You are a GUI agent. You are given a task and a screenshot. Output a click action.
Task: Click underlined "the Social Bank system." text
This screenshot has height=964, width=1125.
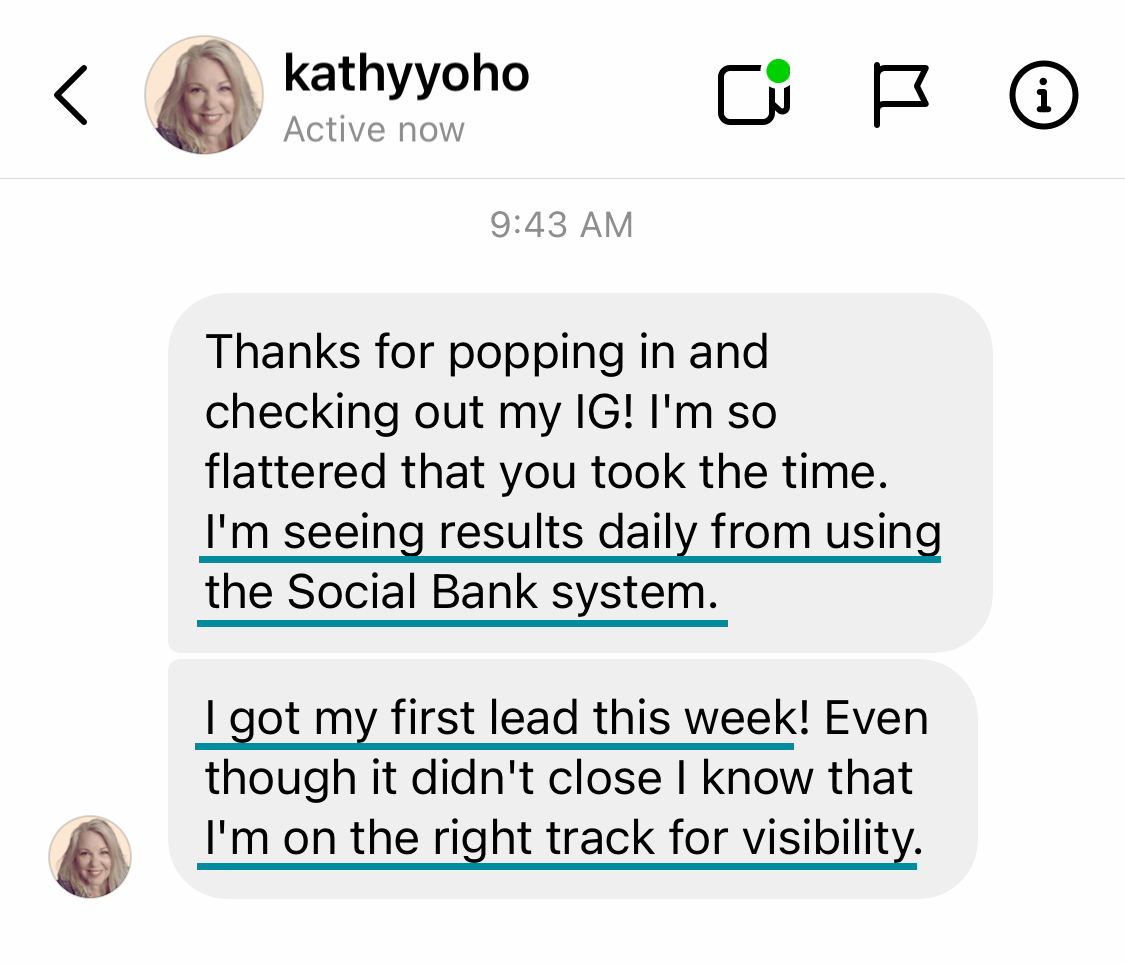tap(461, 592)
